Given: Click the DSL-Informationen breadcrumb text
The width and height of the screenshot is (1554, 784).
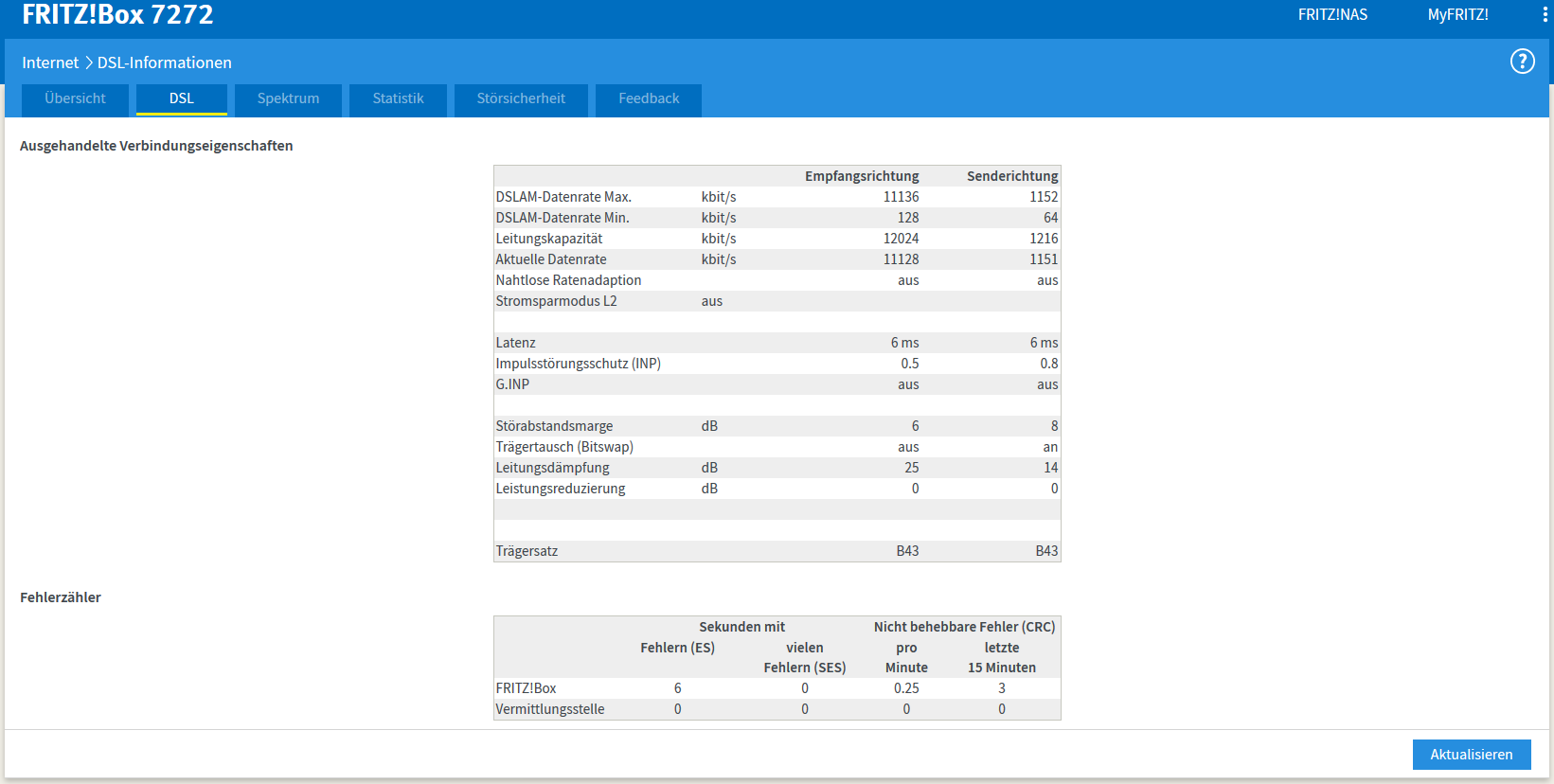Looking at the screenshot, I should tap(165, 62).
